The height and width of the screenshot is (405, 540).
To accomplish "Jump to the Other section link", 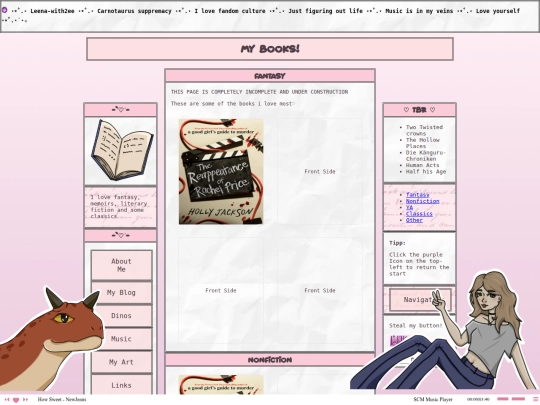I will click(414, 220).
